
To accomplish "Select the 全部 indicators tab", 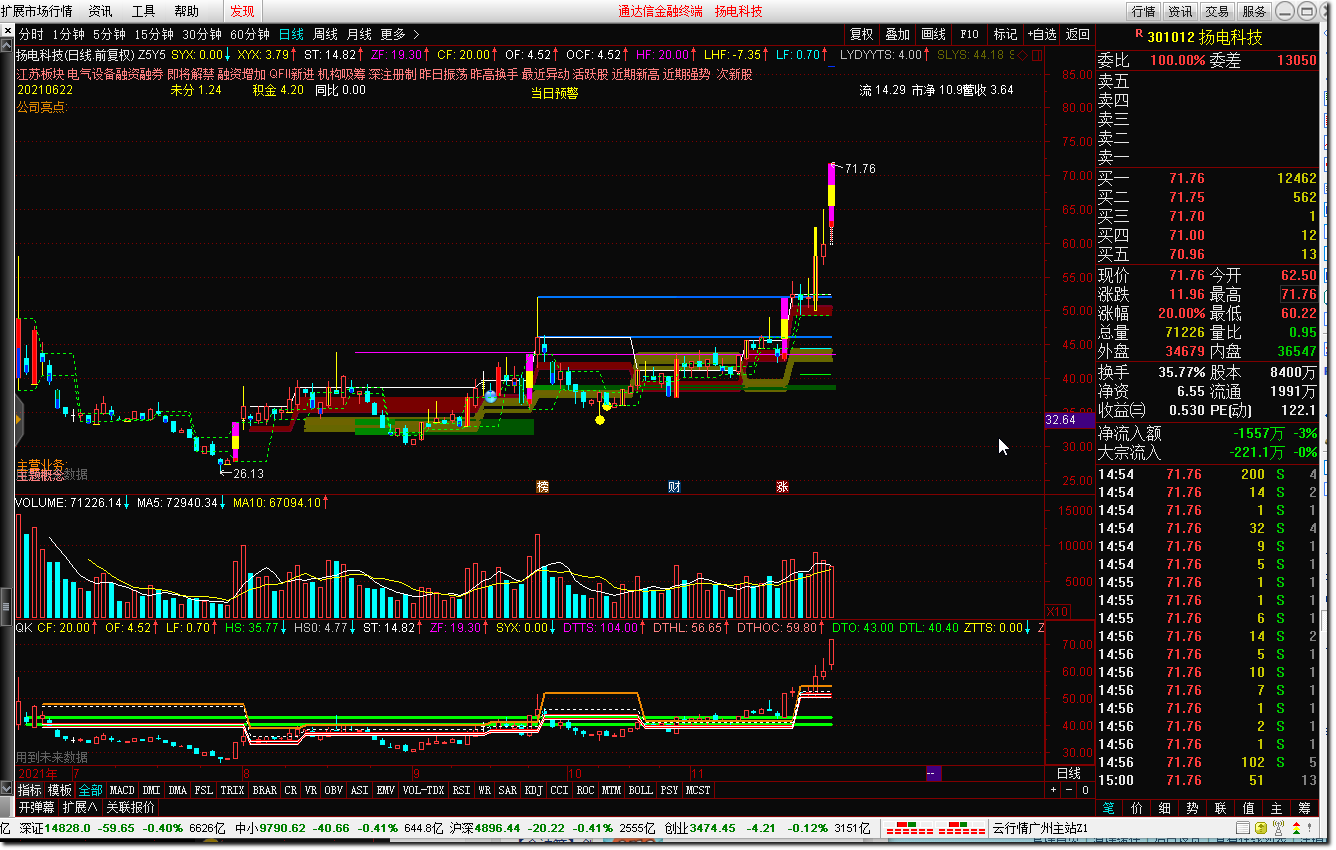I will click(90, 790).
